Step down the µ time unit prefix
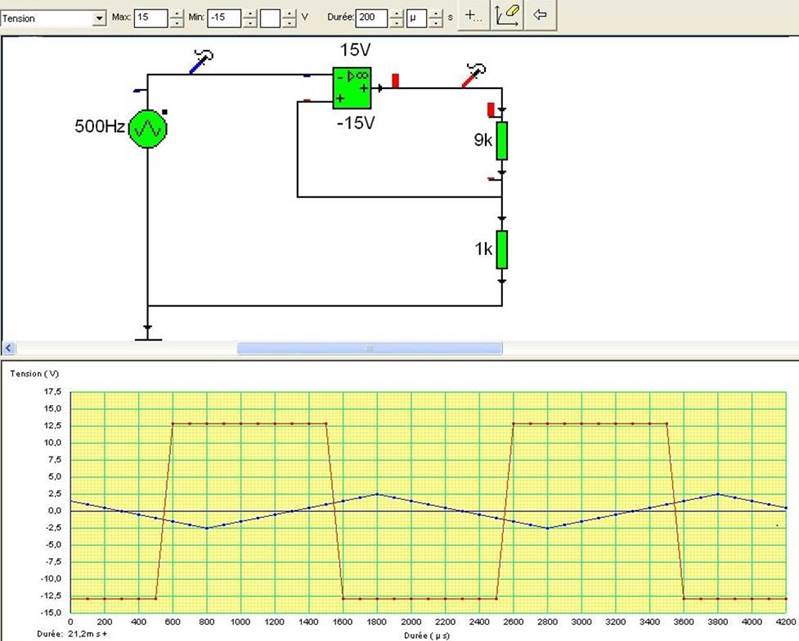 [x=436, y=22]
